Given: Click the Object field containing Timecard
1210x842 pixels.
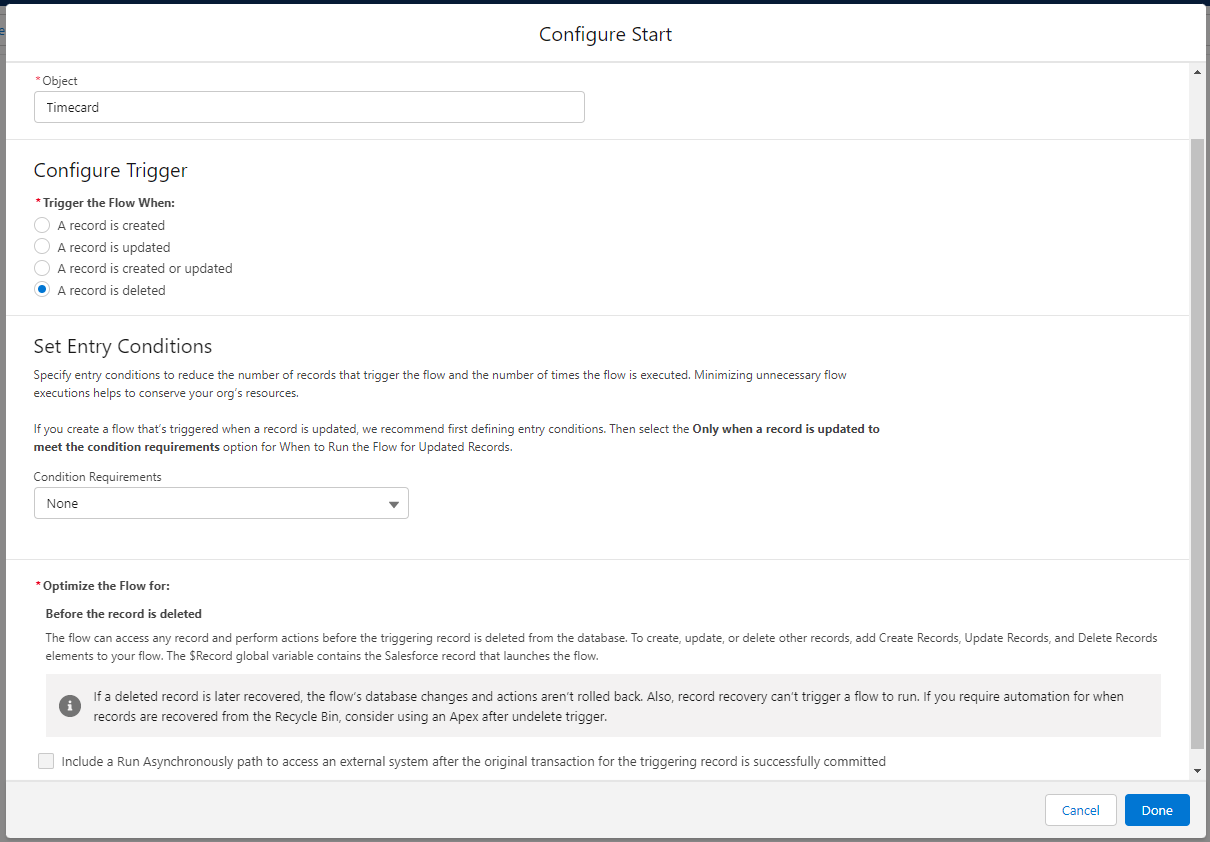Looking at the screenshot, I should (309, 107).
